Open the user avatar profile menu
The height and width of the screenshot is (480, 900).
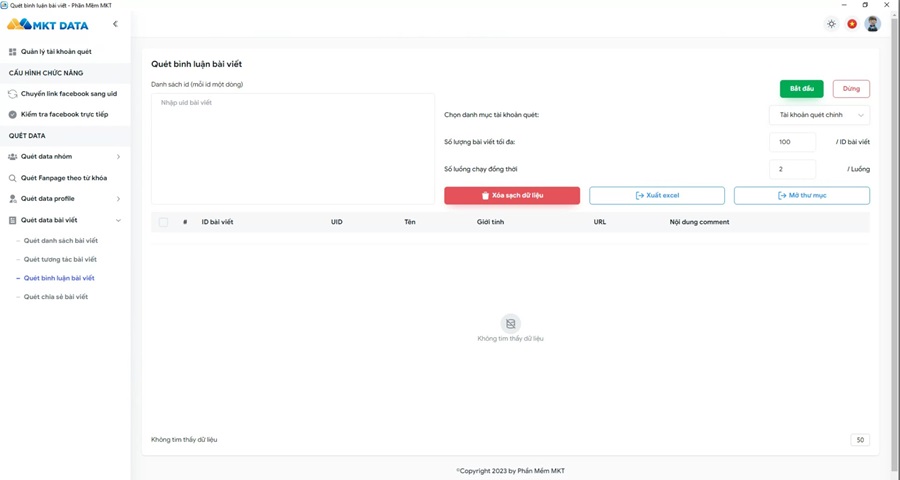[x=872, y=24]
